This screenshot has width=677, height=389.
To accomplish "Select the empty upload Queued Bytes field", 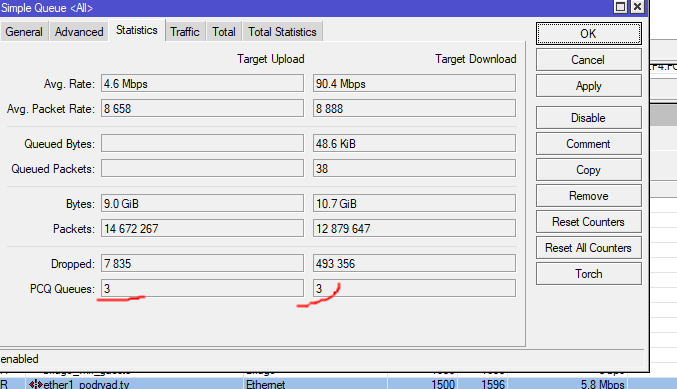I will tap(202, 143).
